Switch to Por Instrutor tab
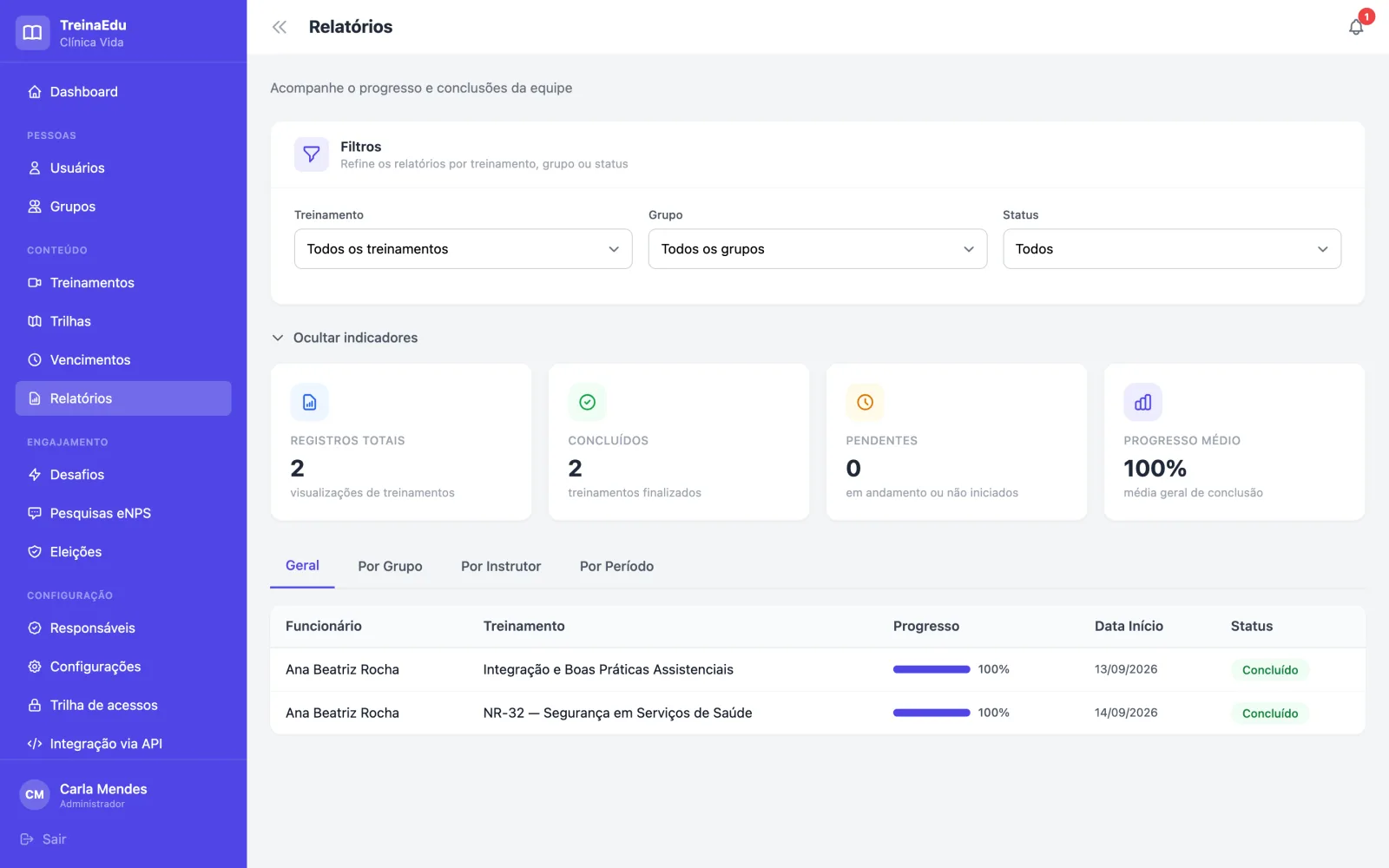The height and width of the screenshot is (868, 1389). 501,567
